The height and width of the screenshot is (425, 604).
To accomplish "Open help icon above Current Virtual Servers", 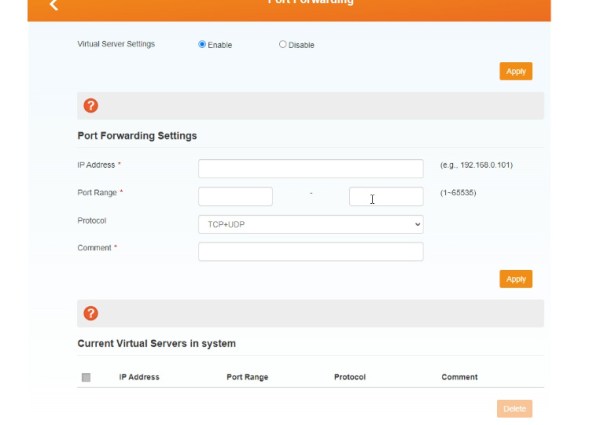I will point(91,313).
